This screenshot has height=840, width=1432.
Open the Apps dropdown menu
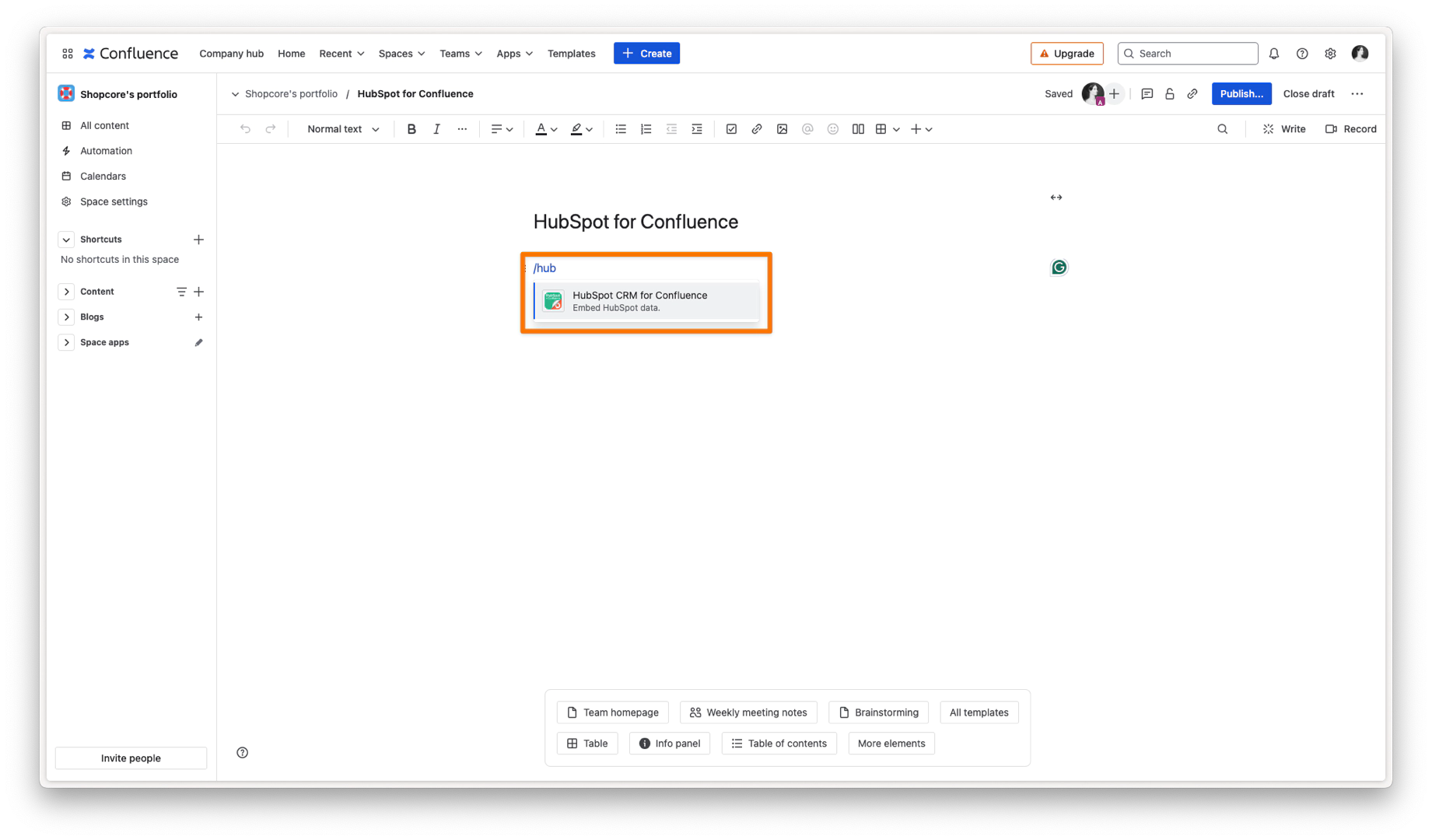pos(514,54)
